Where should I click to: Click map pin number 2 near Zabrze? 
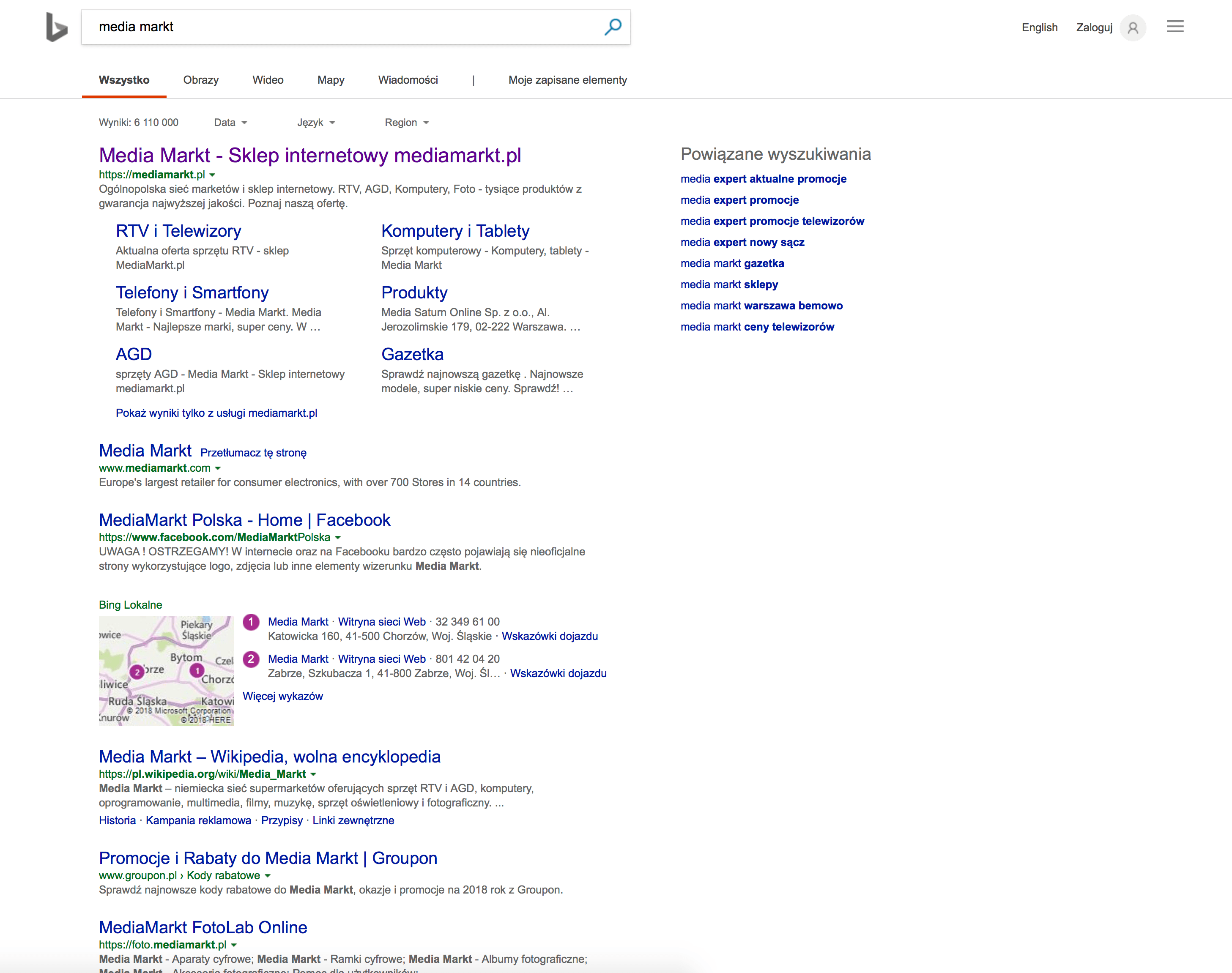(x=137, y=672)
